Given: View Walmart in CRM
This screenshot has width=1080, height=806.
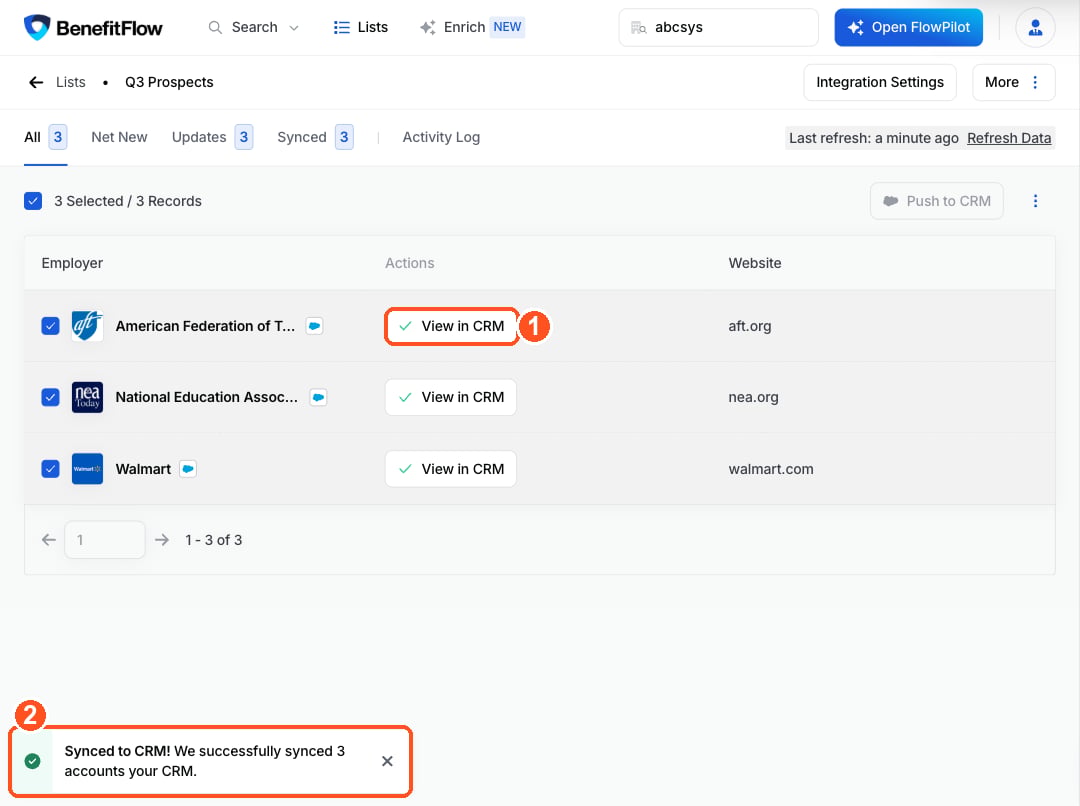Looking at the screenshot, I should pyautogui.click(x=451, y=469).
